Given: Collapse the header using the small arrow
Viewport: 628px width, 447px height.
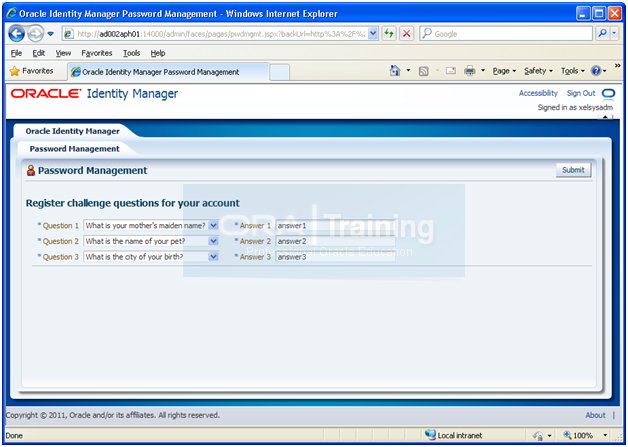Looking at the screenshot, I should [x=605, y=117].
